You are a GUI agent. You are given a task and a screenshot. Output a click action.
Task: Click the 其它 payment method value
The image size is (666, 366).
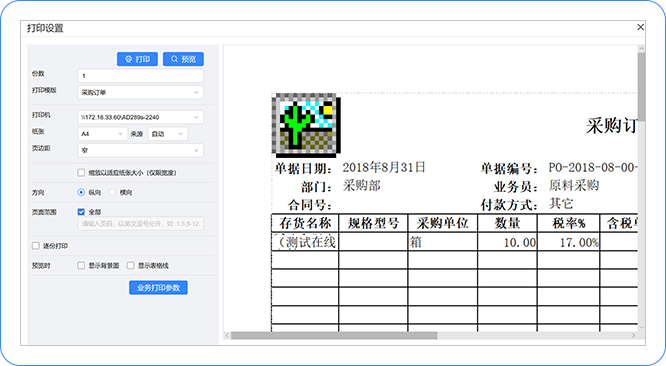click(561, 204)
